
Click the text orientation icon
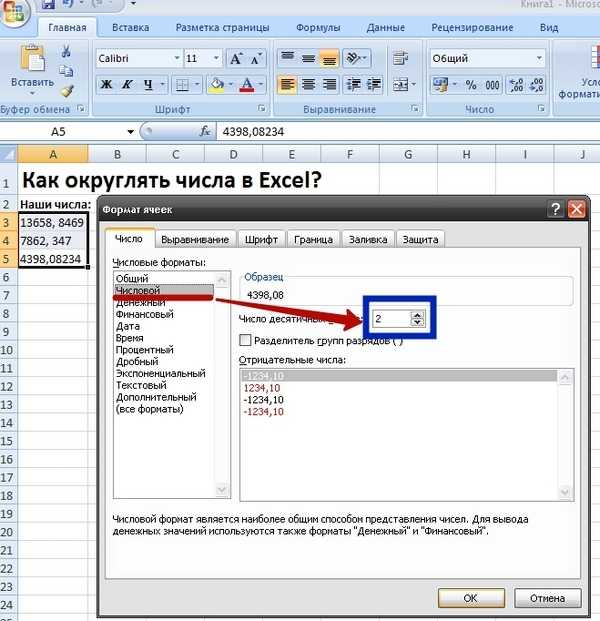(355, 59)
